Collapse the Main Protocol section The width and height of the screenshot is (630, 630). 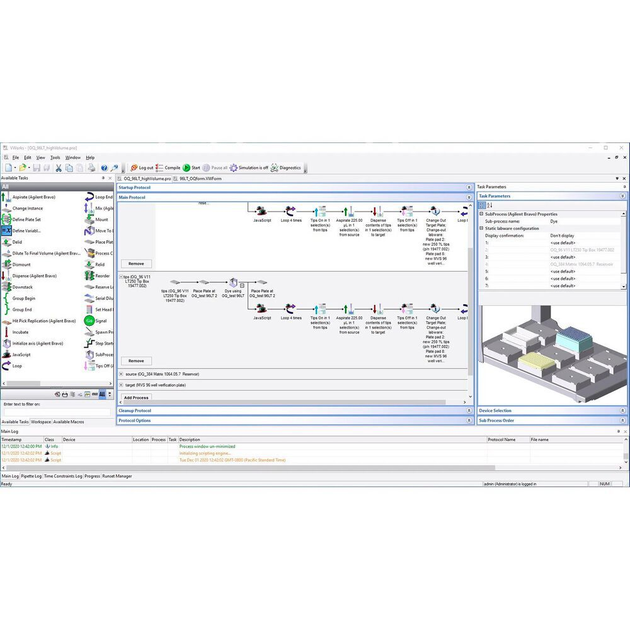[x=469, y=197]
